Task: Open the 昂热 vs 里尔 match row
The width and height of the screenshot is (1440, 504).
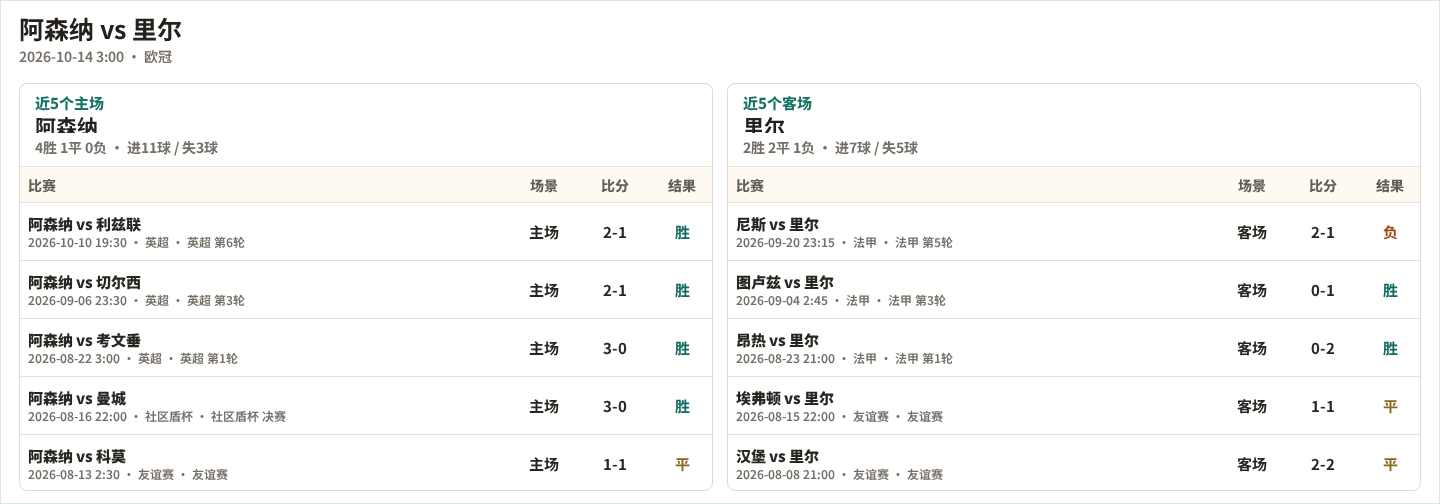Action: [1074, 348]
